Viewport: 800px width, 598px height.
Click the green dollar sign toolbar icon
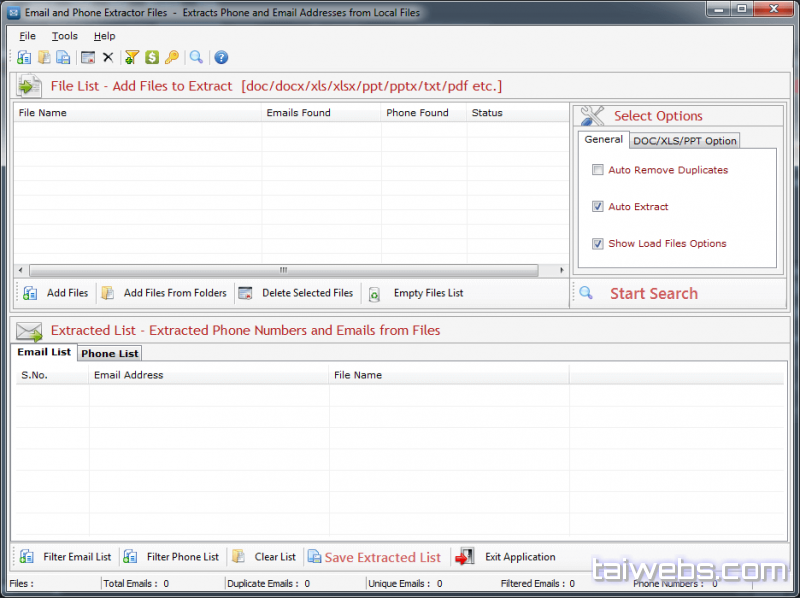click(152, 57)
